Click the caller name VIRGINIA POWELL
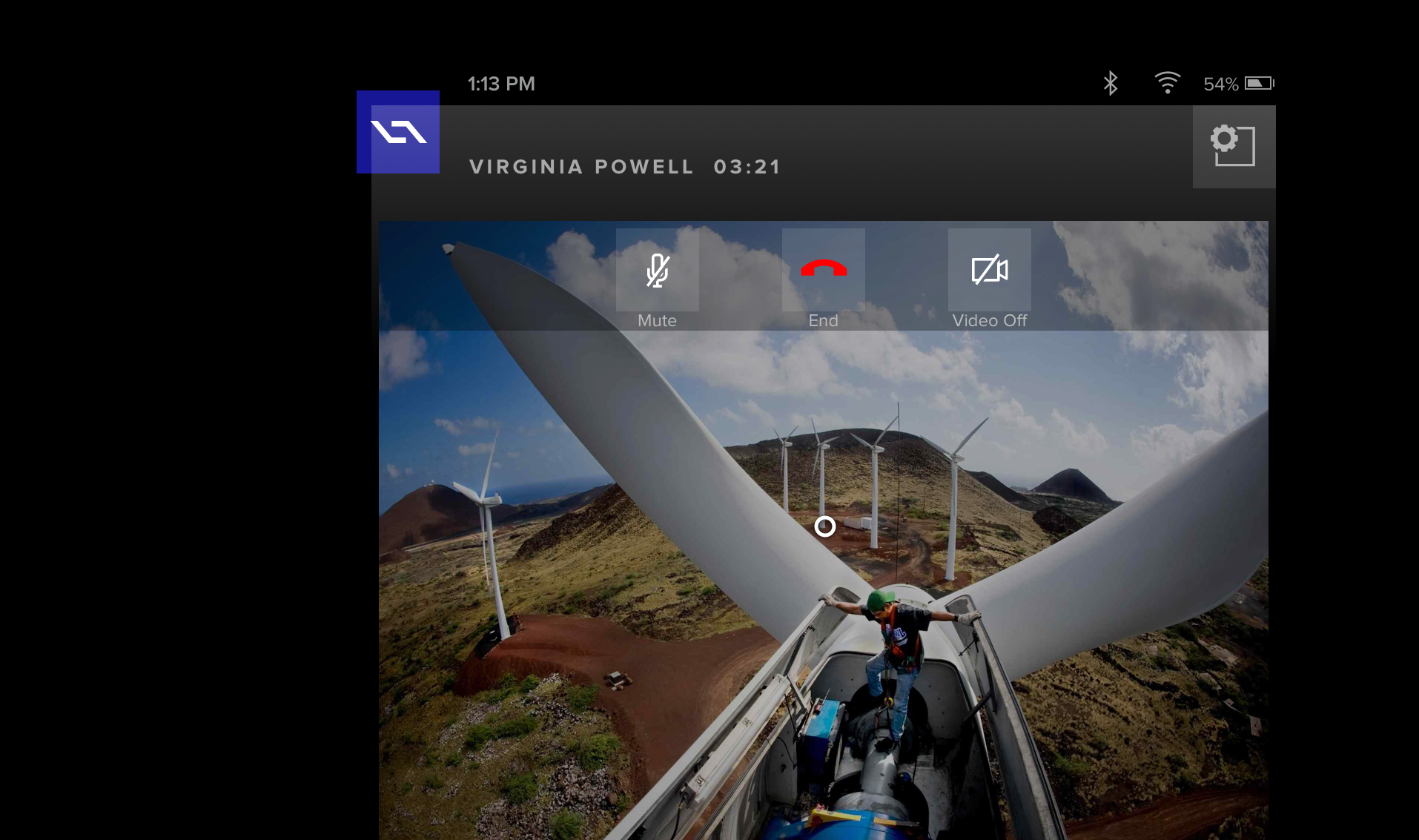The height and width of the screenshot is (840, 1419). pyautogui.click(x=581, y=167)
